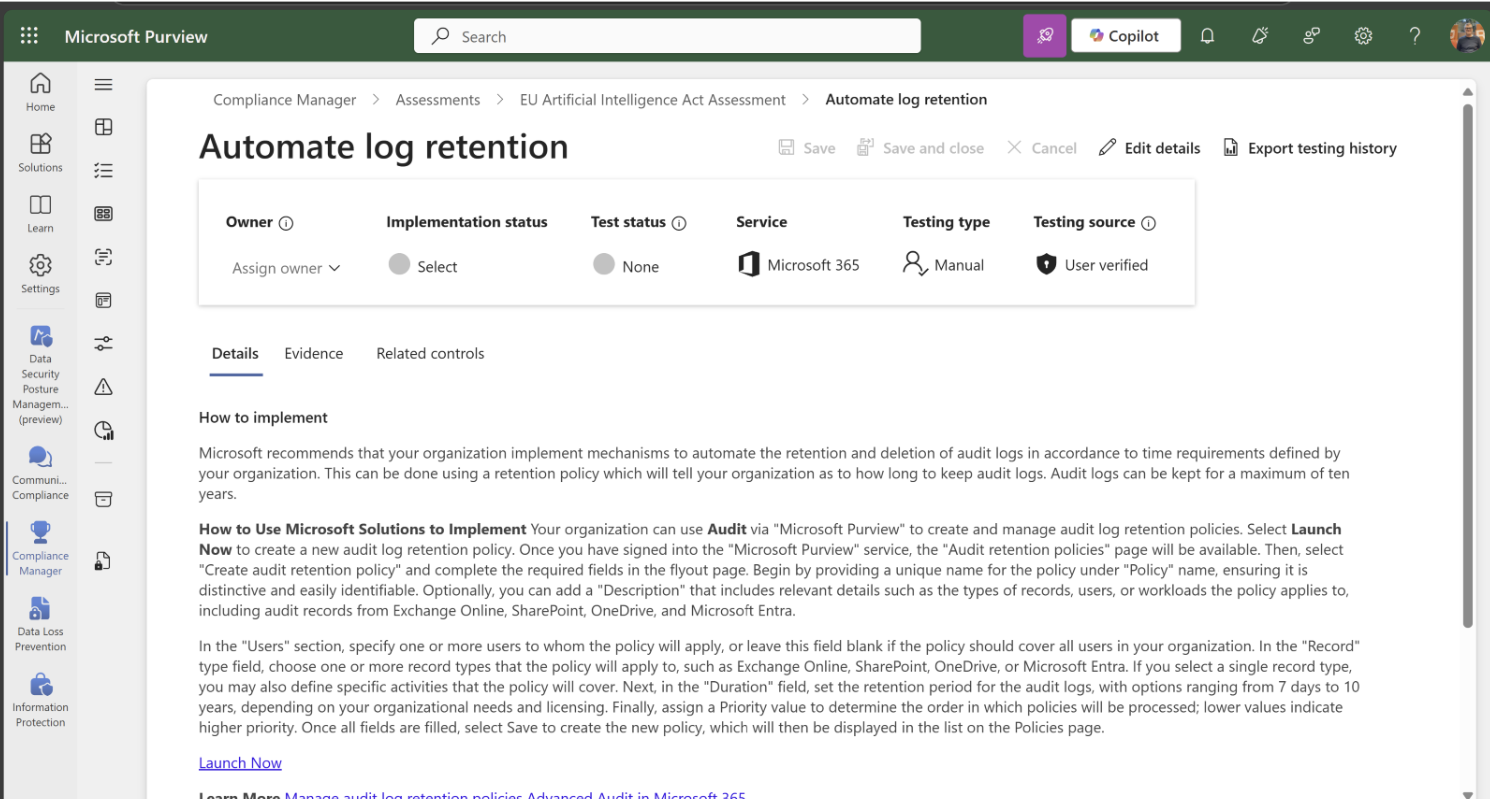1490x799 pixels.
Task: Go to Home in the left rail
Action: point(40,92)
